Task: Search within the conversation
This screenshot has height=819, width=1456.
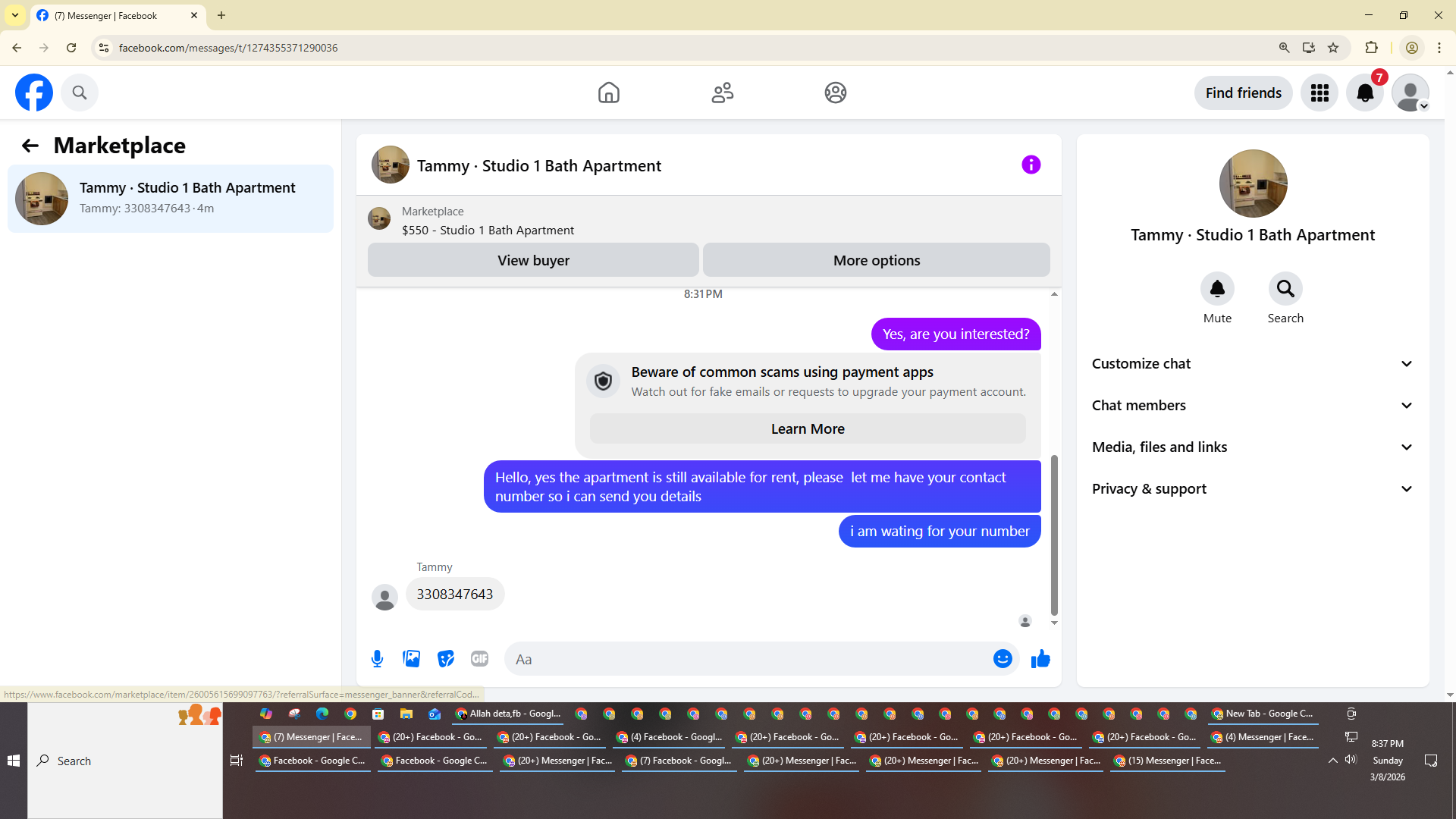Action: pyautogui.click(x=1285, y=289)
